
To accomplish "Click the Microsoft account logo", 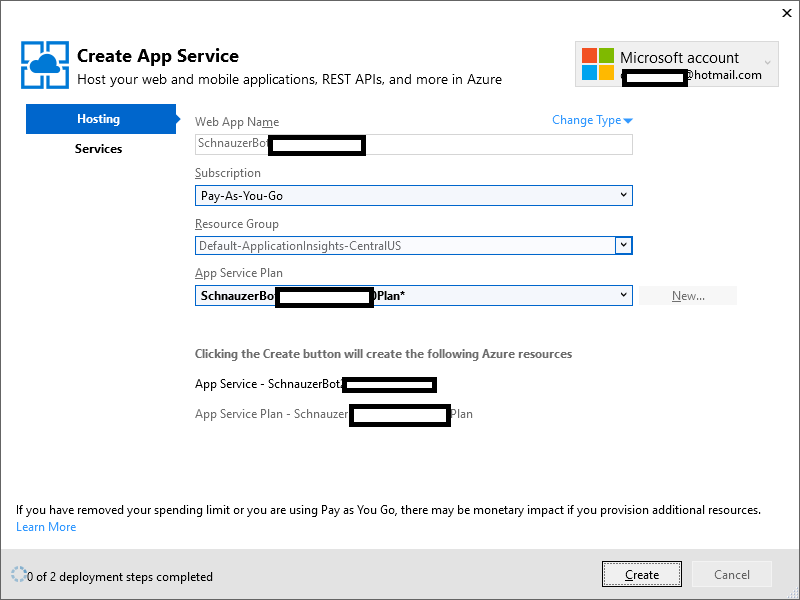I will 597,64.
